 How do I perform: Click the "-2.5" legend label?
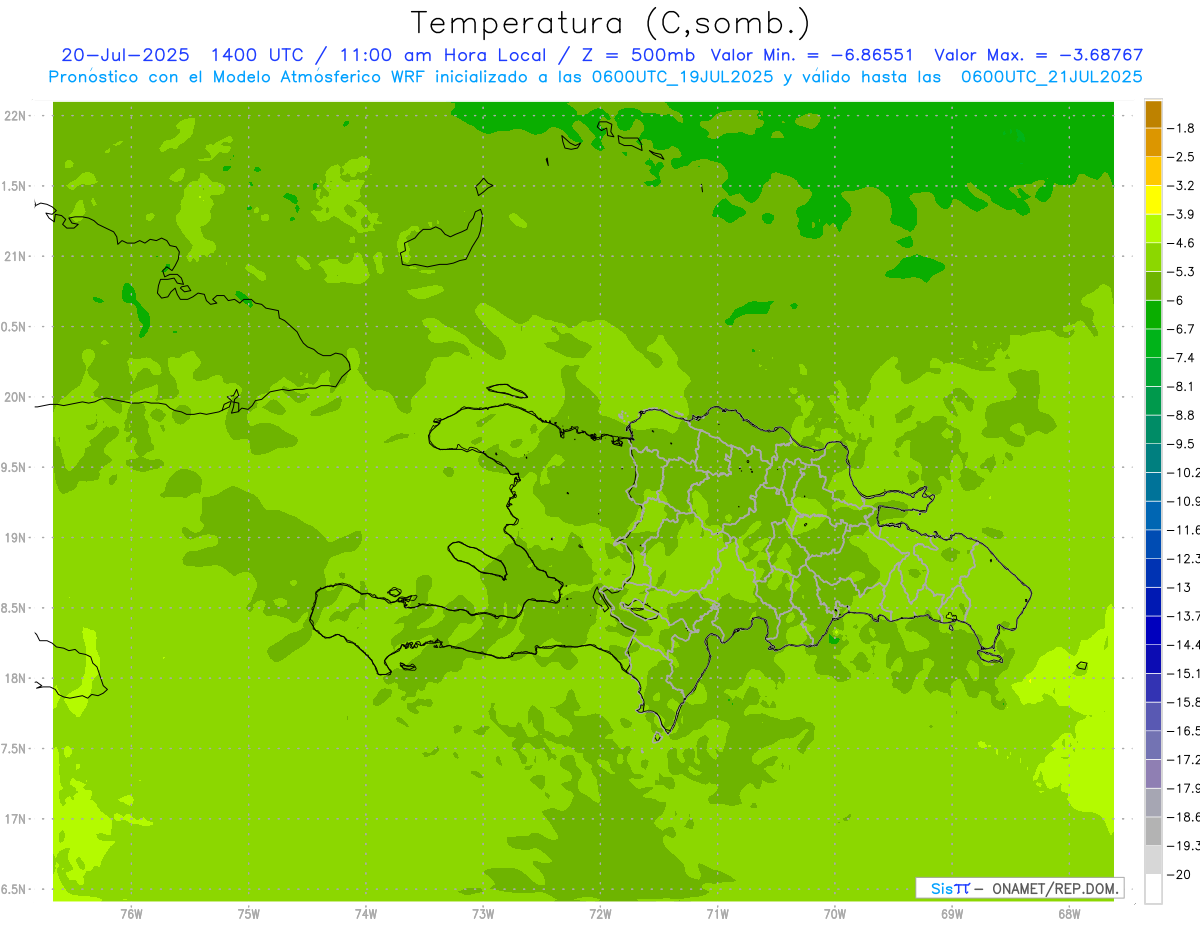click(1181, 157)
